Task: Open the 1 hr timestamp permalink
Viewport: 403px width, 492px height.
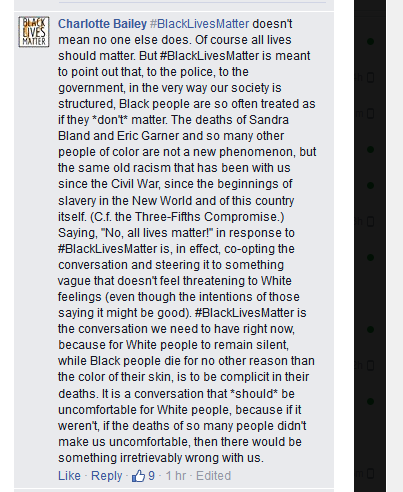Action: tap(176, 476)
